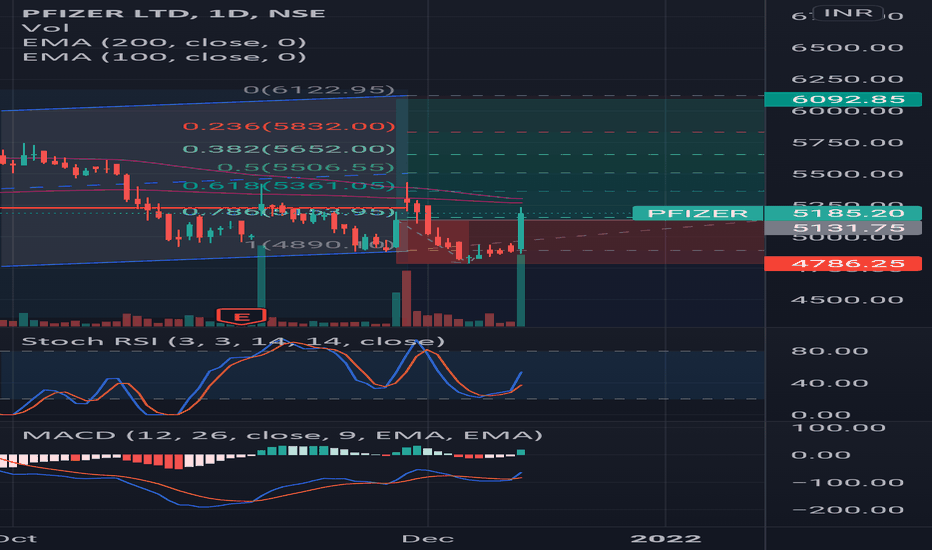Click the PFIZER symbol price tag
The width and height of the screenshot is (932, 550).
tap(698, 213)
